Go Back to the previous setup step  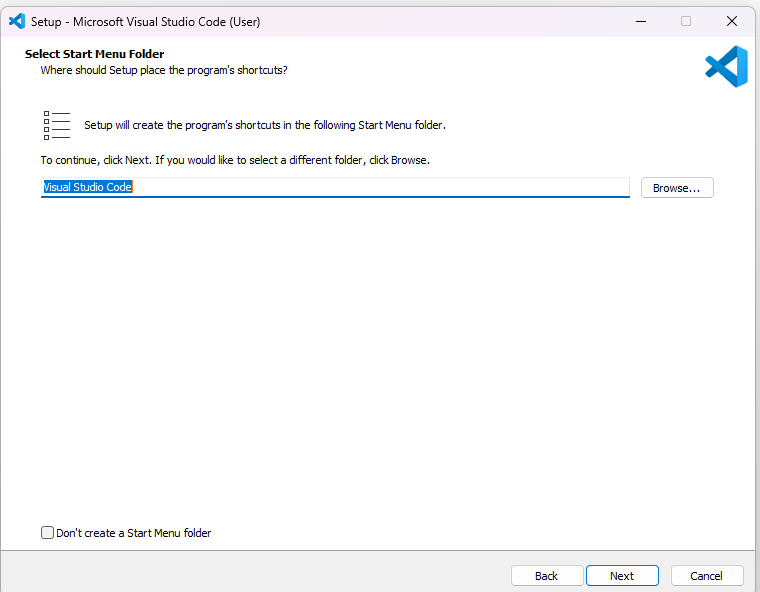(547, 576)
